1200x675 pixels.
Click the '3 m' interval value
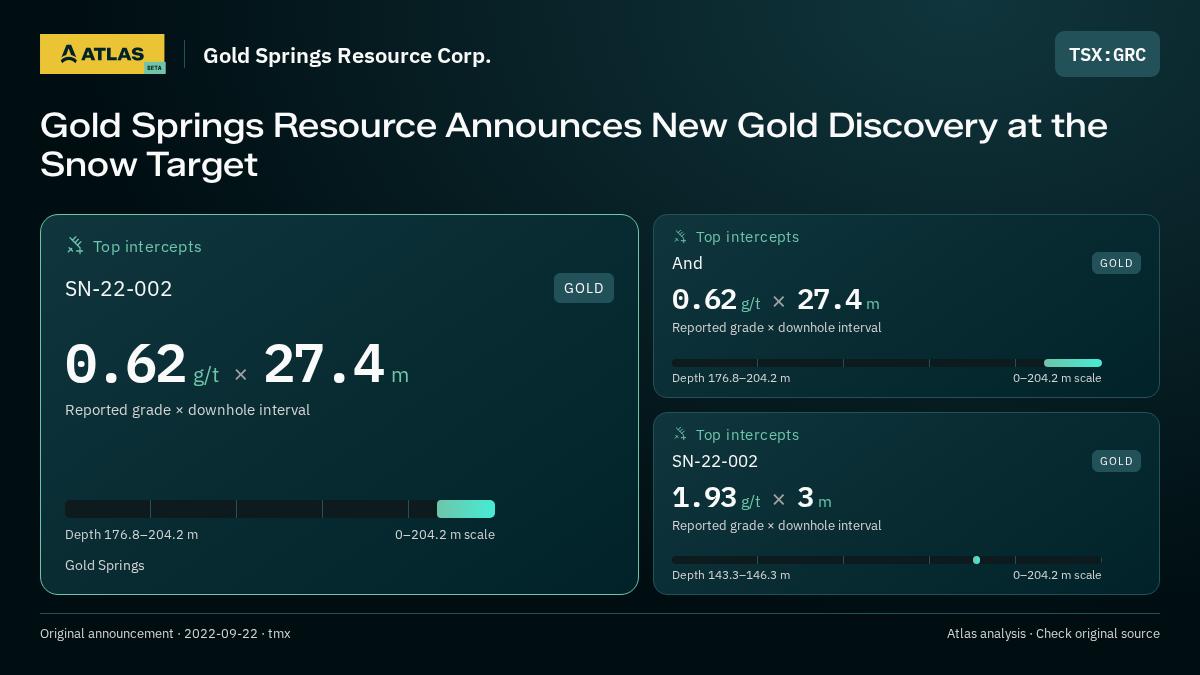[x=814, y=498]
